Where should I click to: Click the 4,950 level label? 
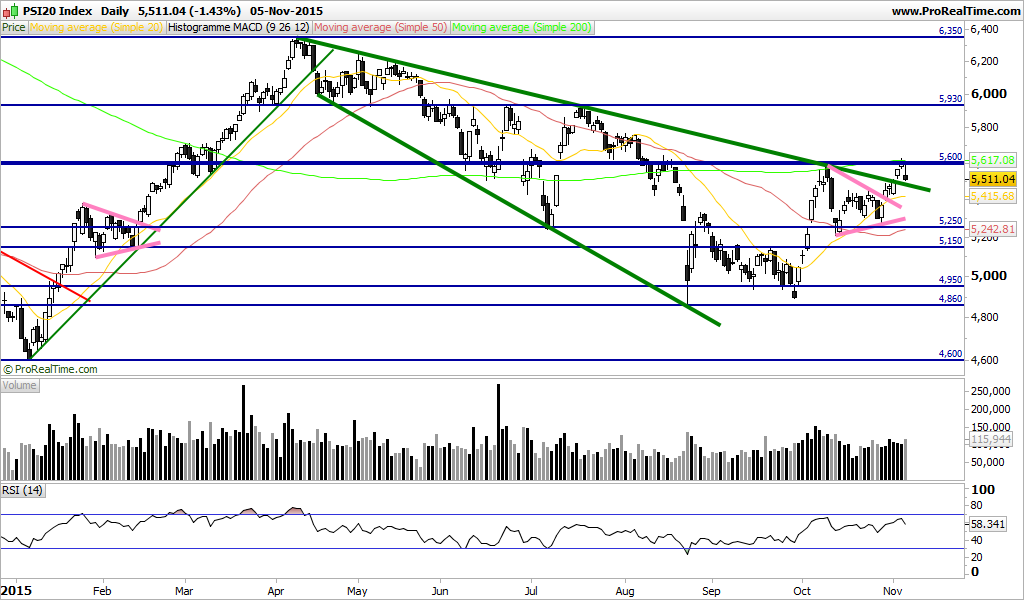950,279
